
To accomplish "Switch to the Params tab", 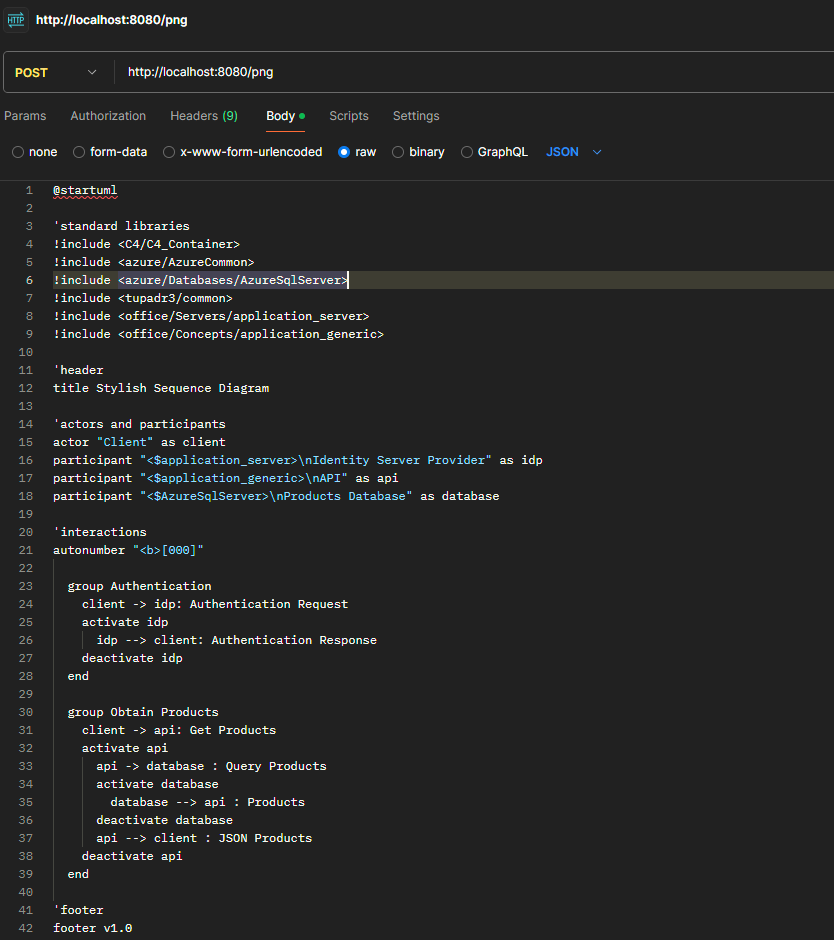I will [25, 116].
